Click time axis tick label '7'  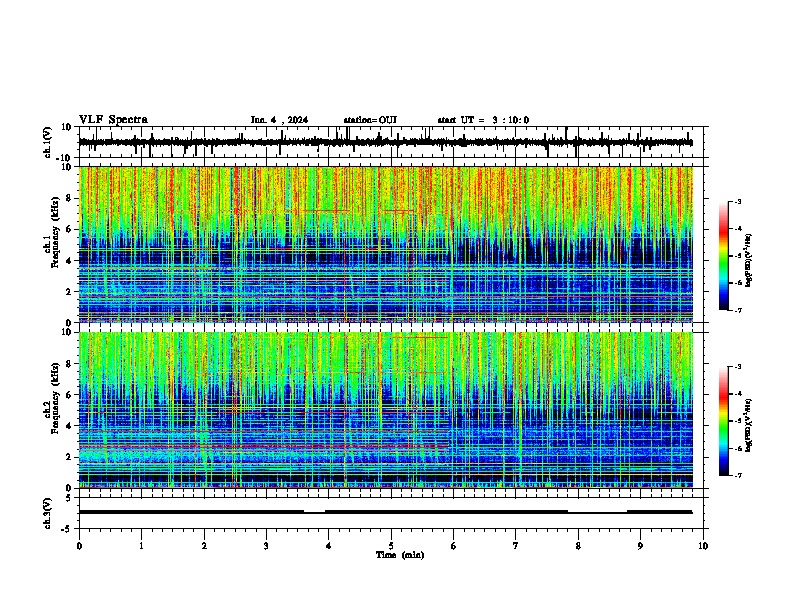(515, 546)
